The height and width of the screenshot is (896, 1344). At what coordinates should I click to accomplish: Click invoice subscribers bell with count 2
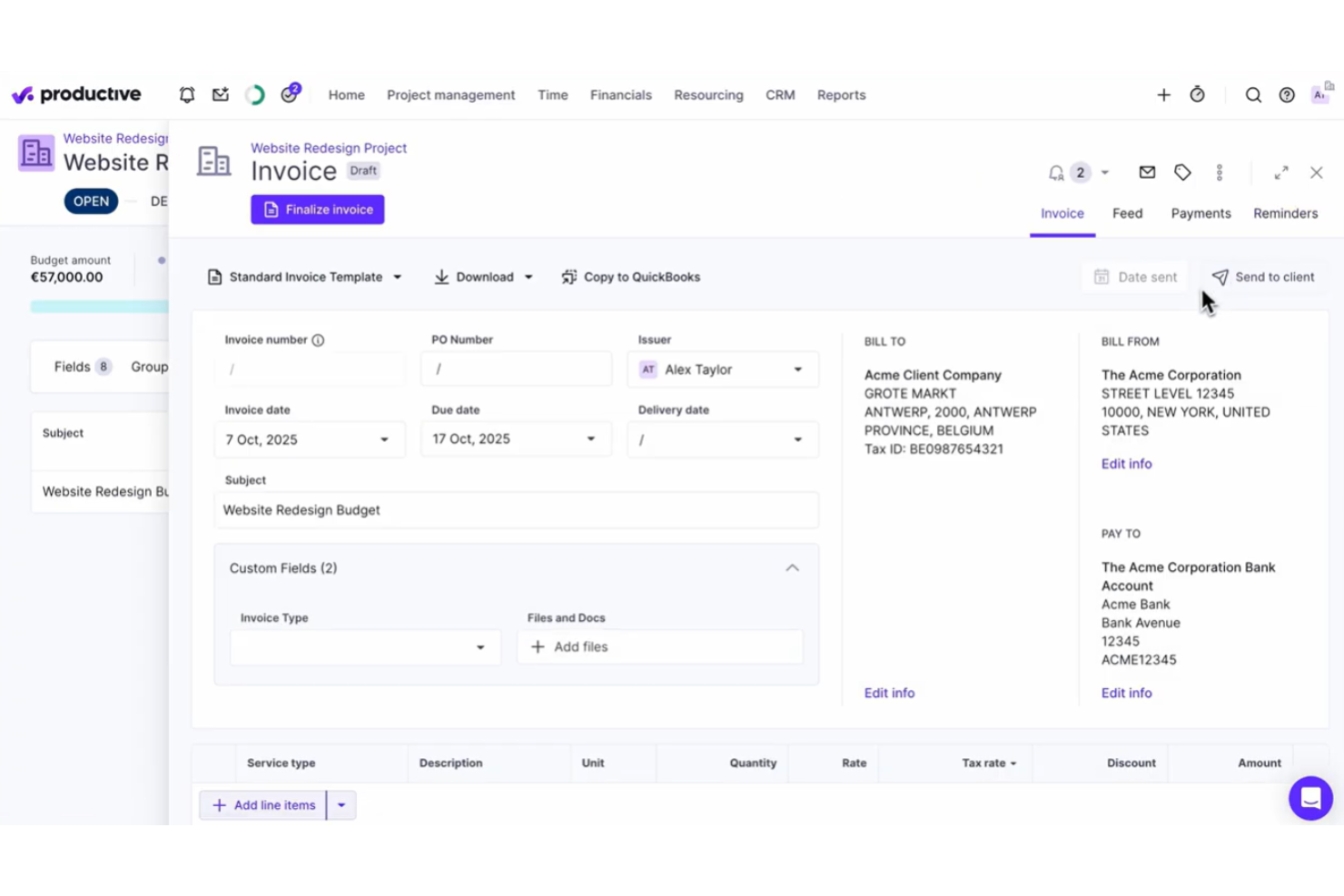tap(1069, 172)
